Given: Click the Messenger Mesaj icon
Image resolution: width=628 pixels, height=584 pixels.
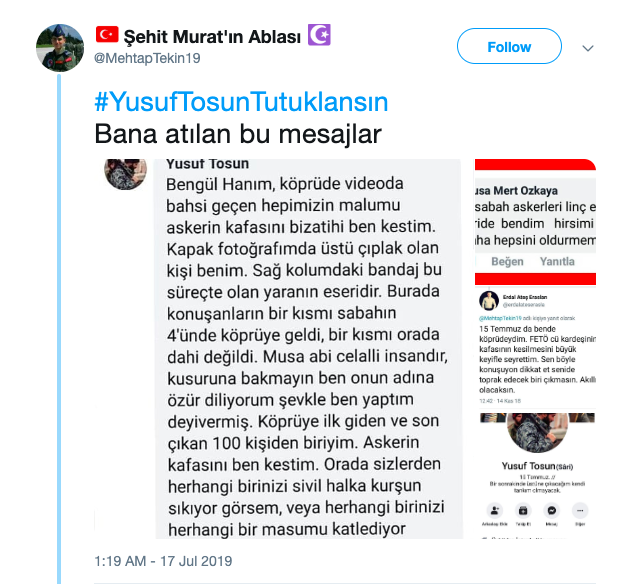Looking at the screenshot, I should coord(552,510).
